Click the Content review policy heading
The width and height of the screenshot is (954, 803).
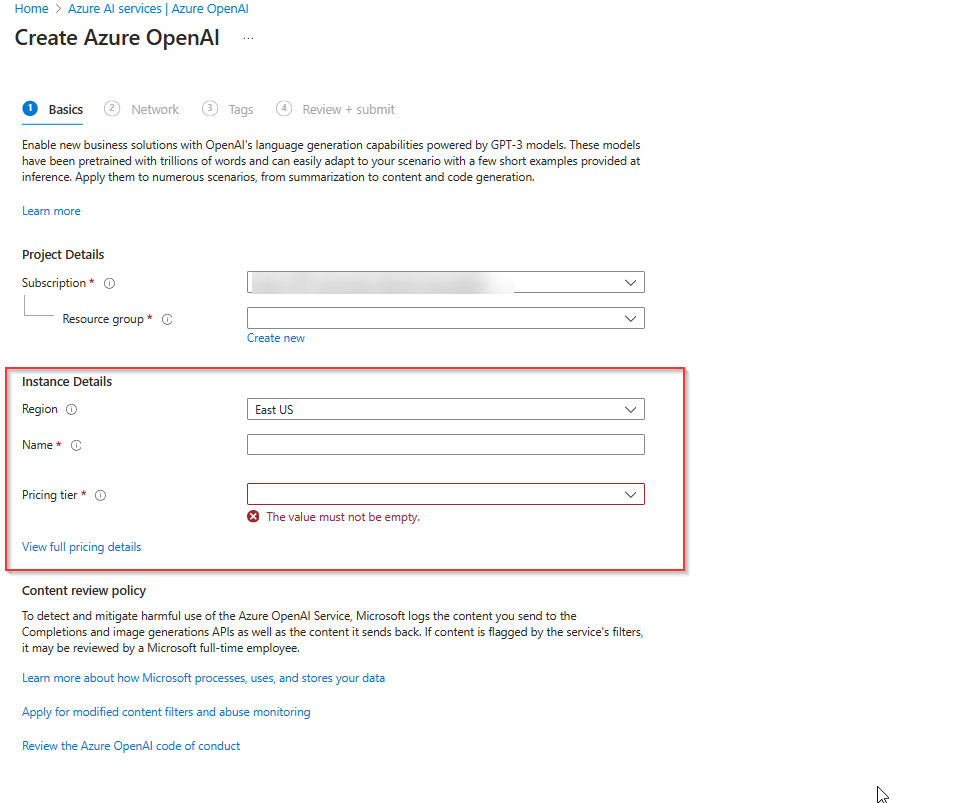pos(84,591)
